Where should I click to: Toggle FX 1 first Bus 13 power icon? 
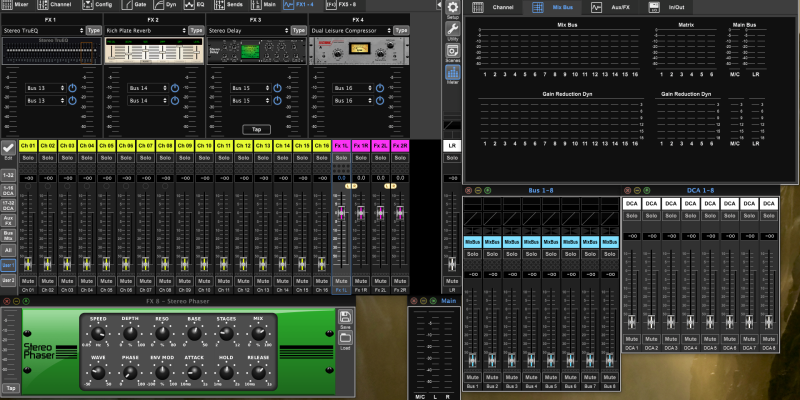72,89
